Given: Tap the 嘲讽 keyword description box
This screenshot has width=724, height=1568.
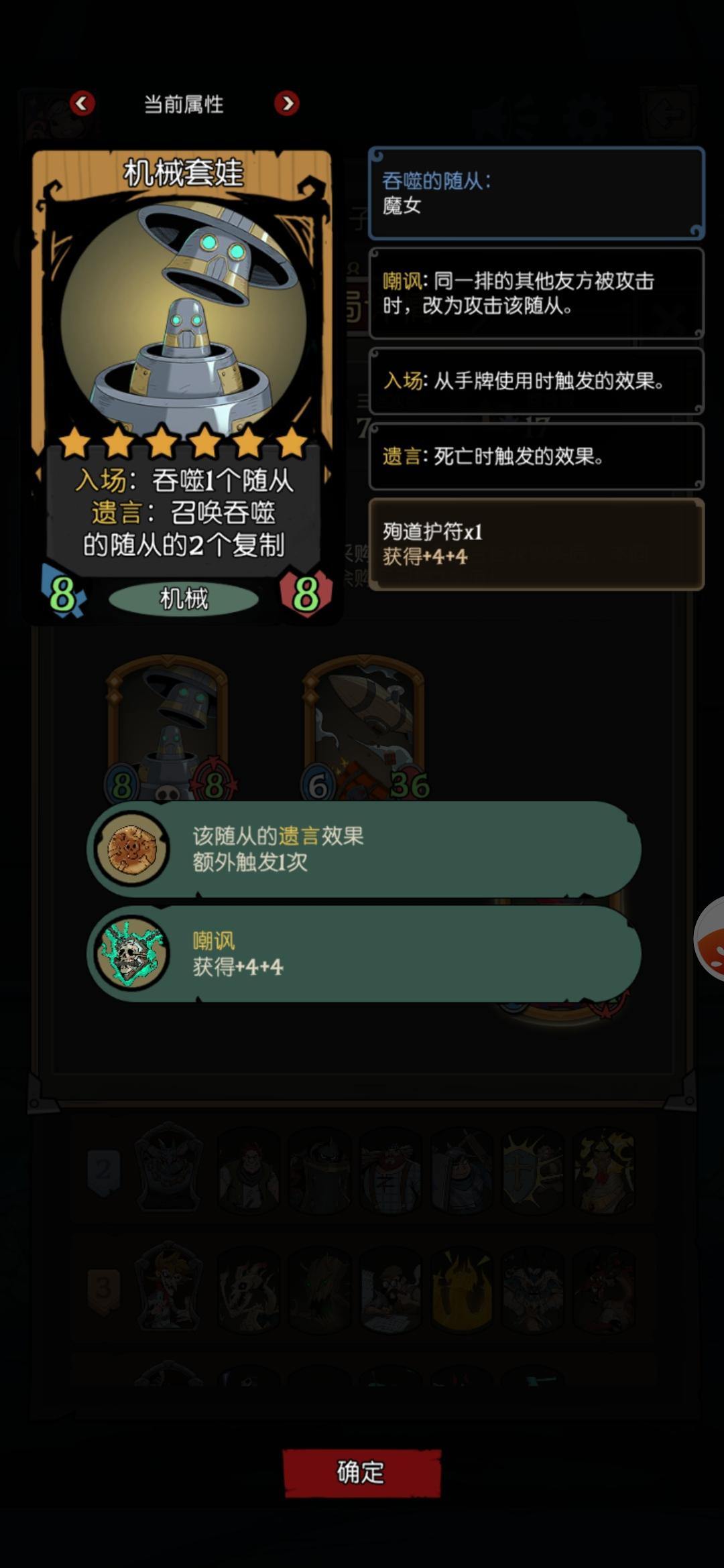Looking at the screenshot, I should click(x=536, y=293).
